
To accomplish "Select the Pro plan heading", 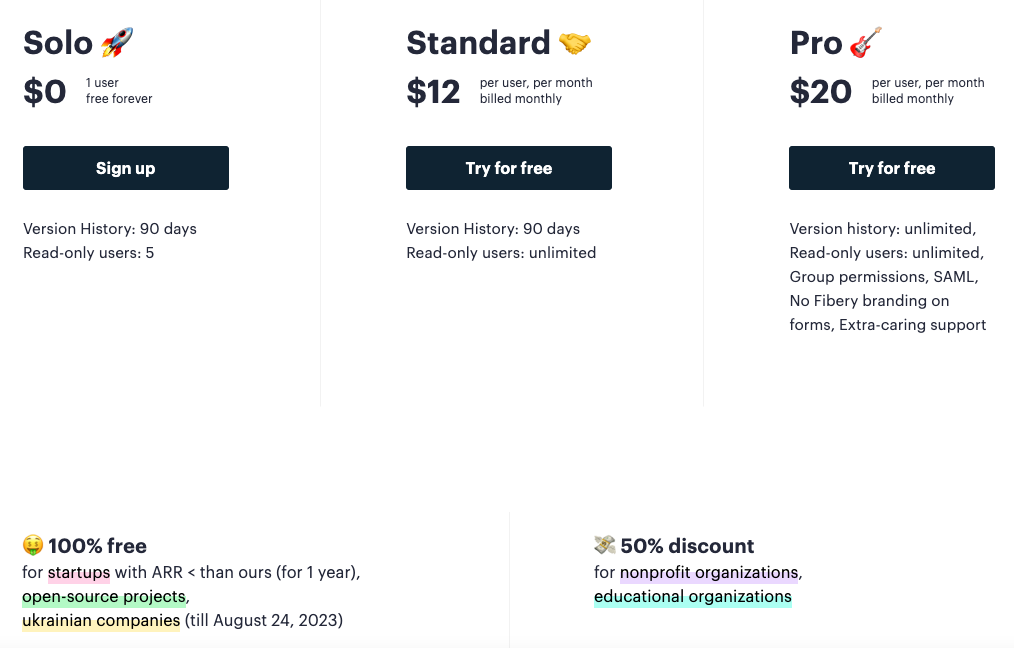I will (x=816, y=43).
